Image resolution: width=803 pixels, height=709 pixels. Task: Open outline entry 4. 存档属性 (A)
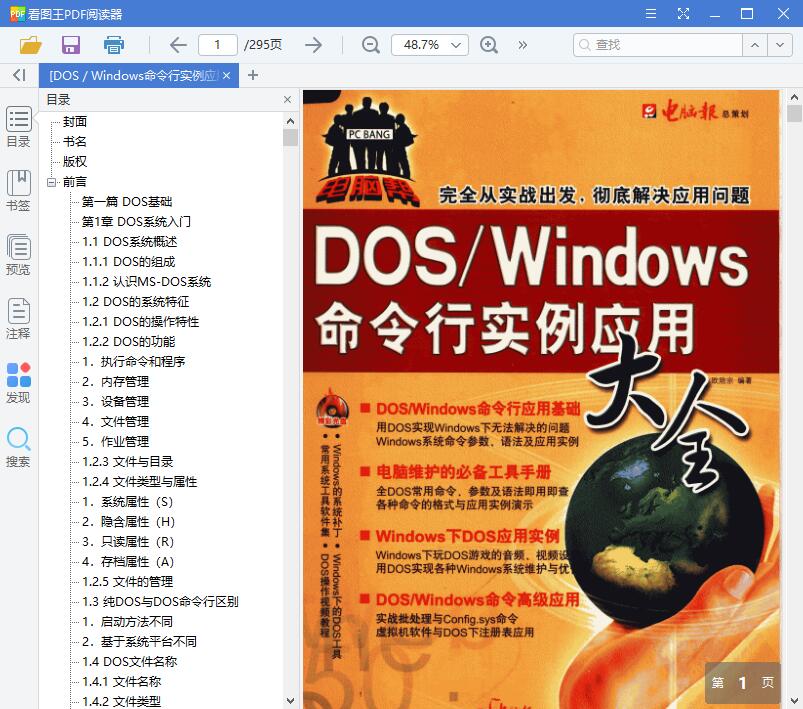coord(128,561)
